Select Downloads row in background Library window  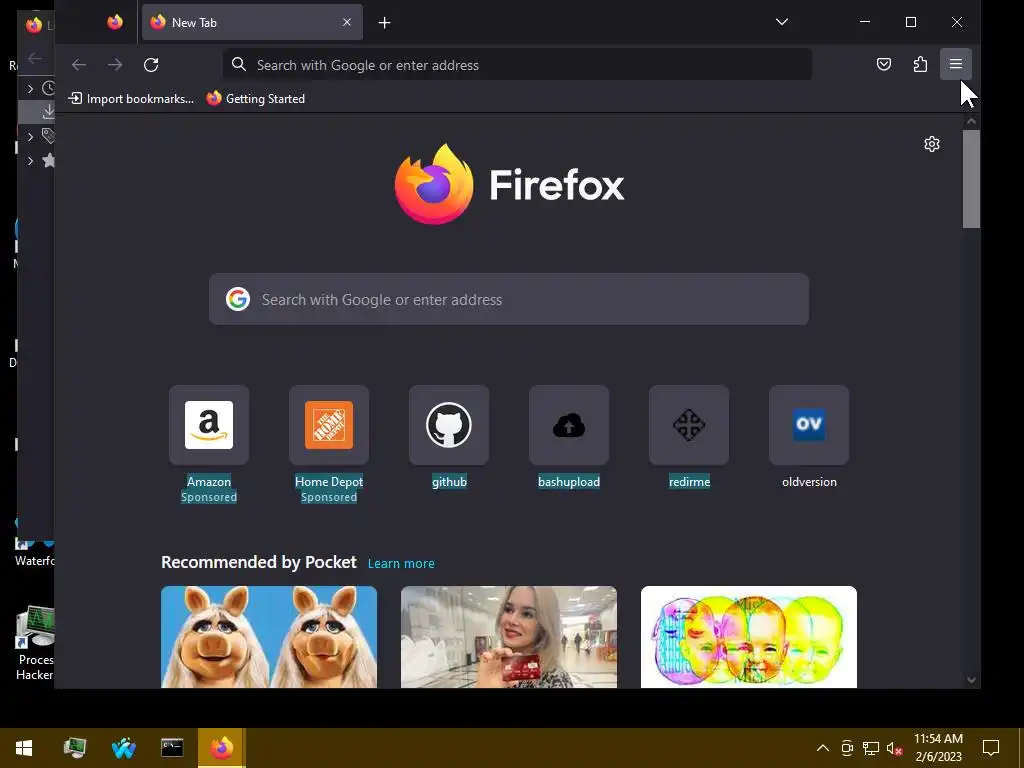click(x=37, y=112)
